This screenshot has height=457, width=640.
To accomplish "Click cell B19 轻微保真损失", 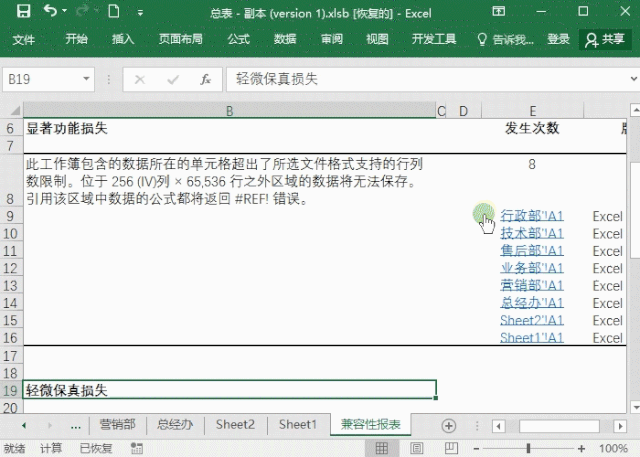I will coord(230,390).
